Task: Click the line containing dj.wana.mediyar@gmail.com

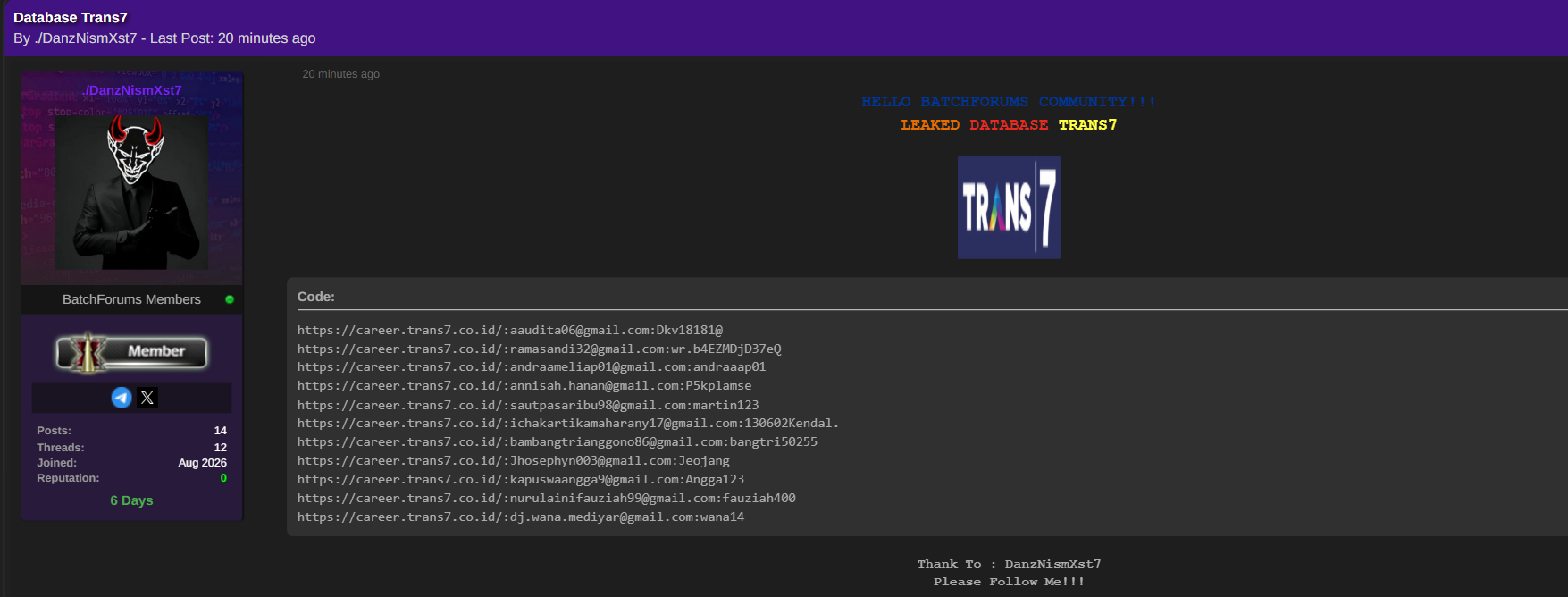Action: (x=521, y=517)
